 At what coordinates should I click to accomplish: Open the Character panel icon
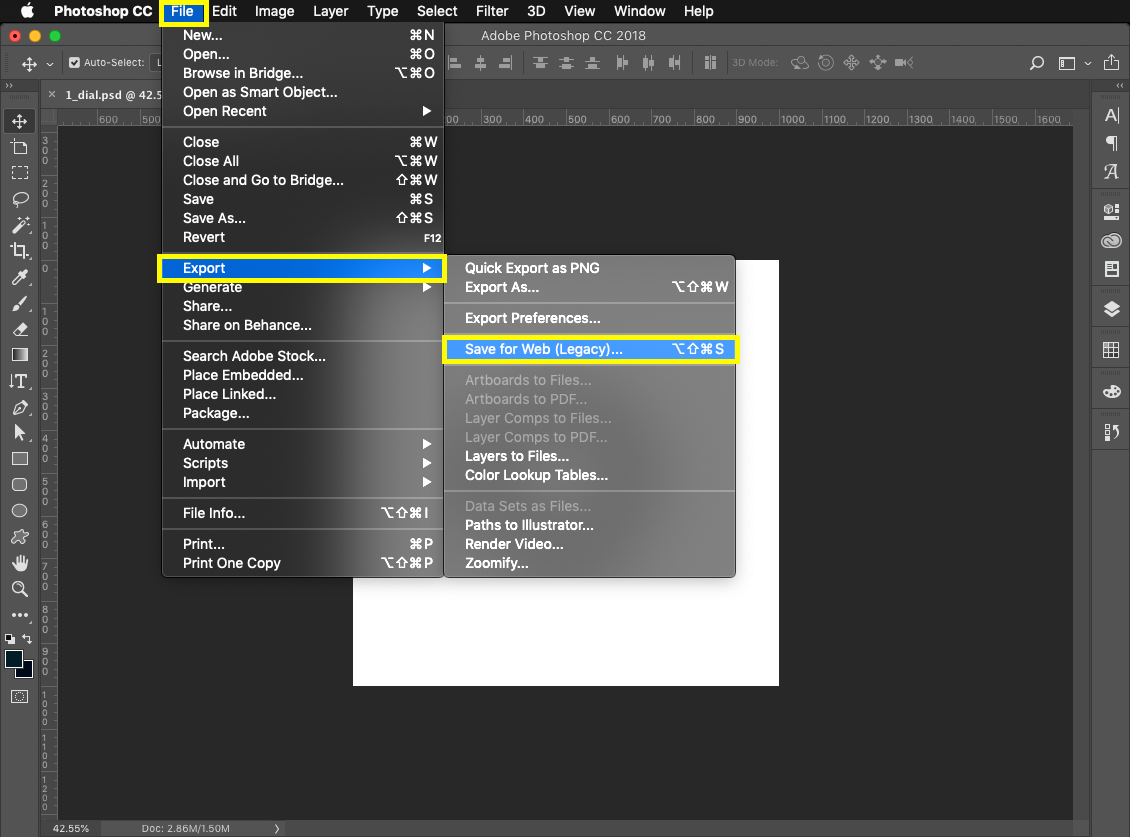[1111, 115]
